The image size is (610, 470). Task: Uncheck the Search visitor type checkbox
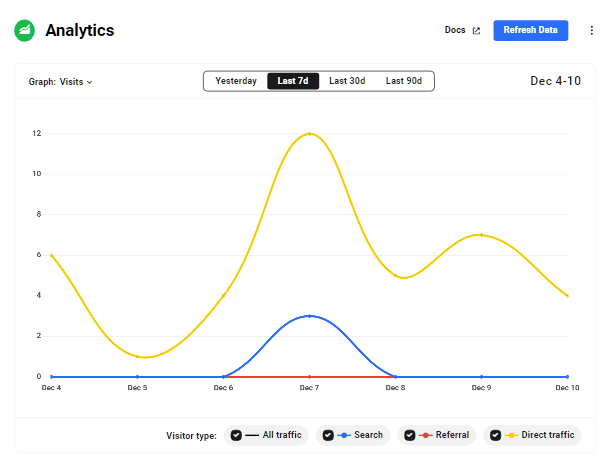(x=328, y=435)
